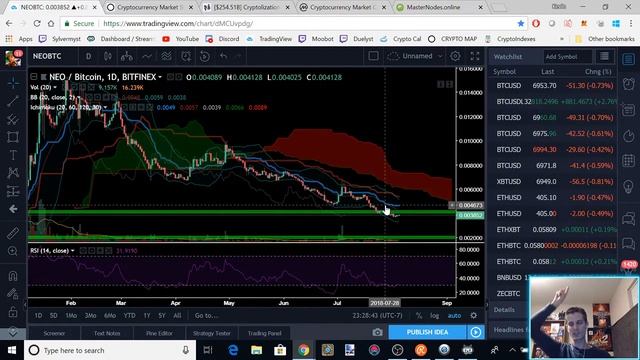Select the 3Mo date range
The image size is (640, 360).
[x=90, y=316]
